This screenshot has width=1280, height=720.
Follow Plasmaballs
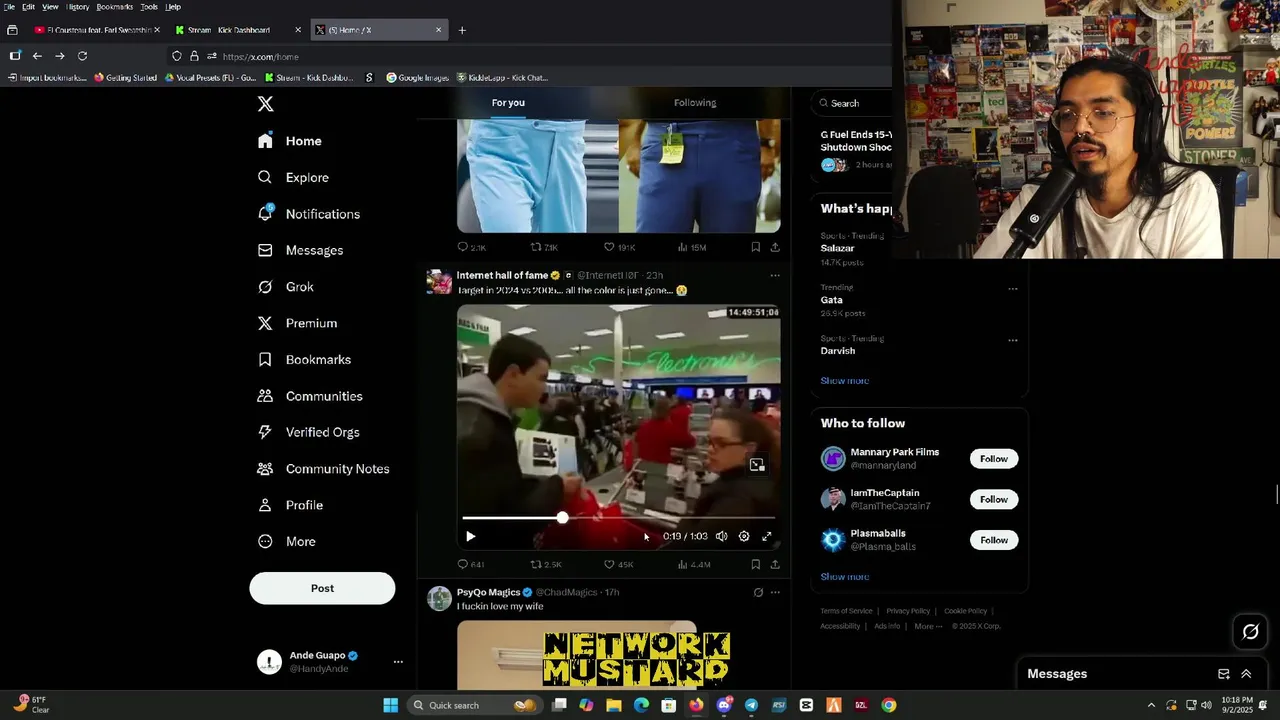point(994,540)
